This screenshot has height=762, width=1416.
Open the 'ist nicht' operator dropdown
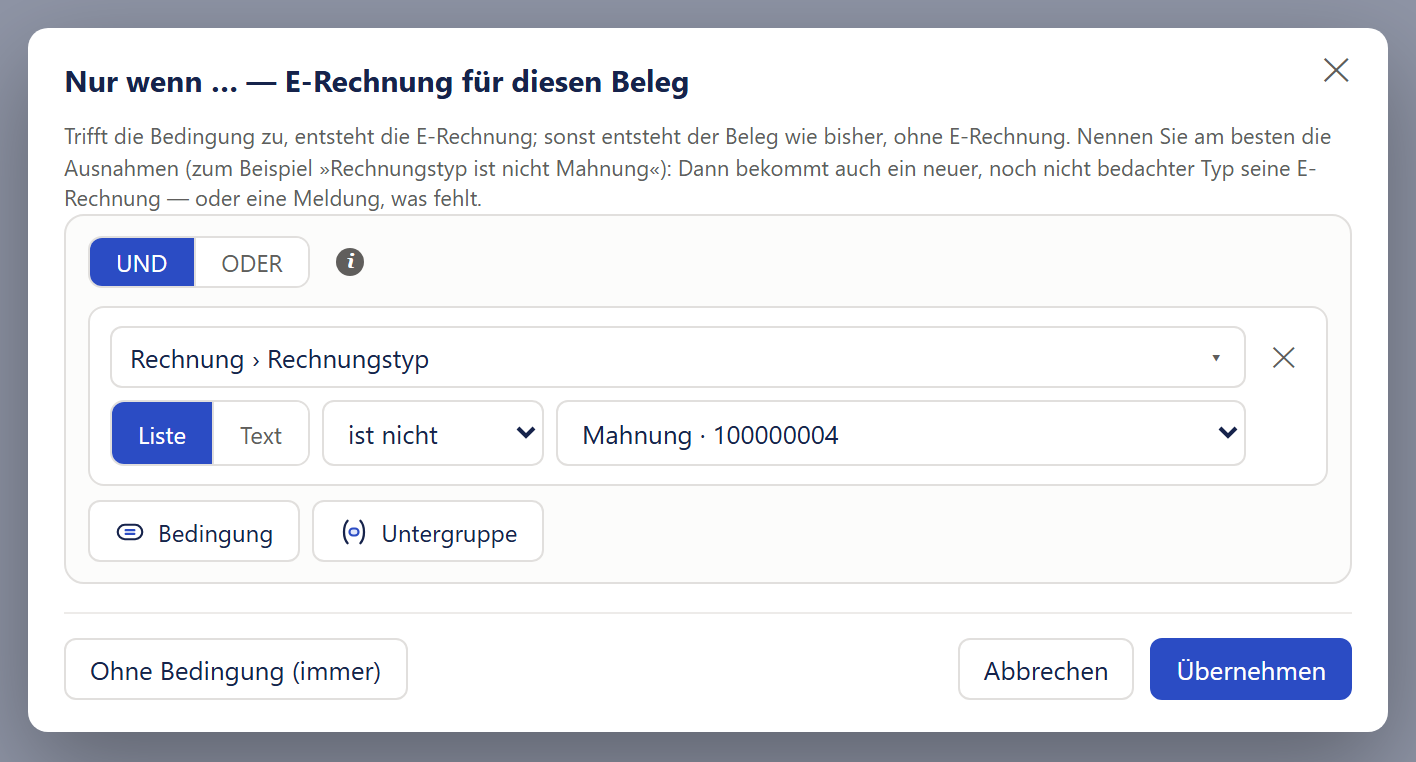pyautogui.click(x=433, y=434)
